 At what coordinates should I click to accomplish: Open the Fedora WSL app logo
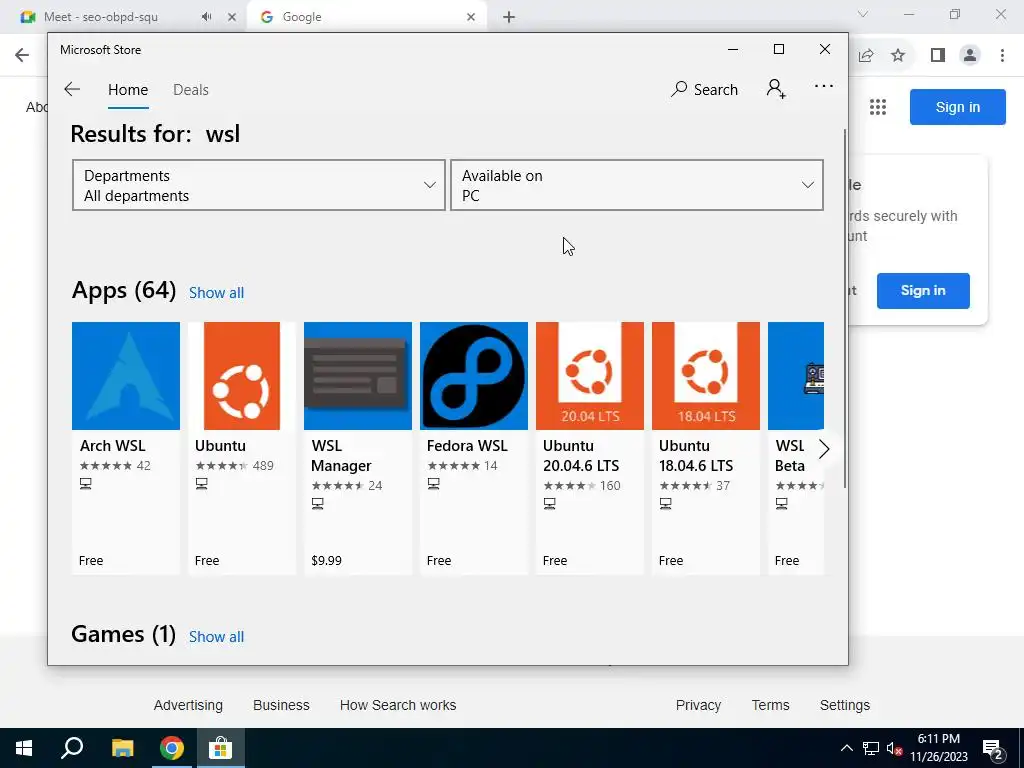(x=474, y=376)
